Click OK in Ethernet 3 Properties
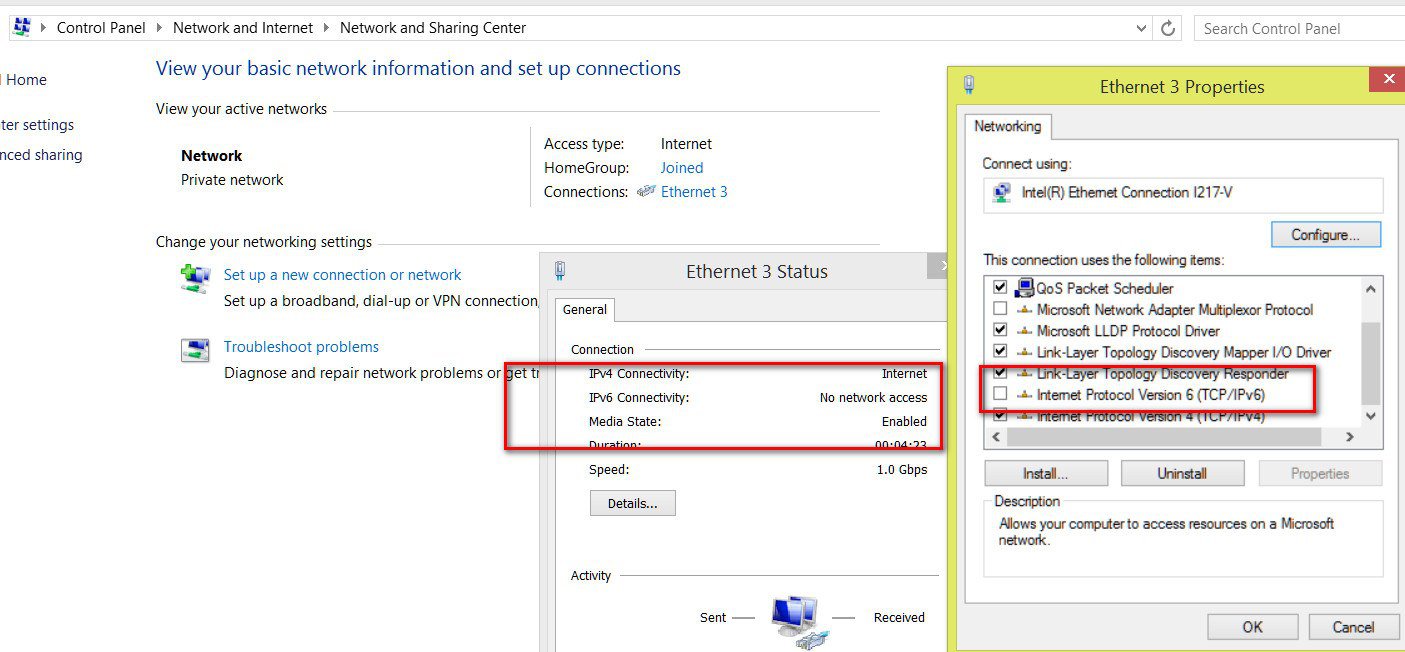Viewport: 1405px width, 652px height. coord(1252,627)
